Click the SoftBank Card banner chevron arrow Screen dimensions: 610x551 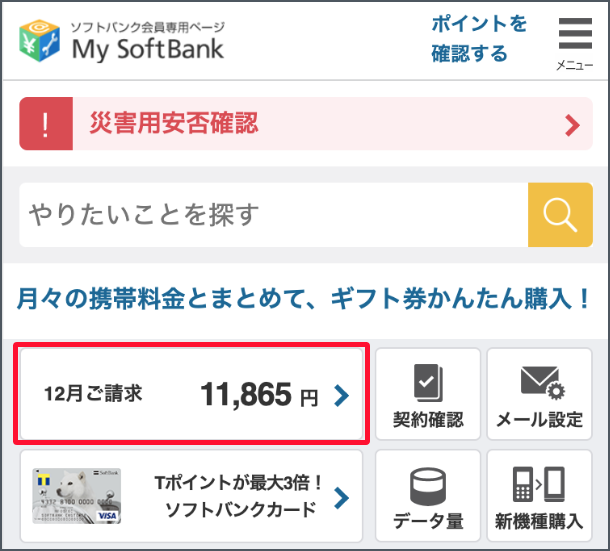342,498
